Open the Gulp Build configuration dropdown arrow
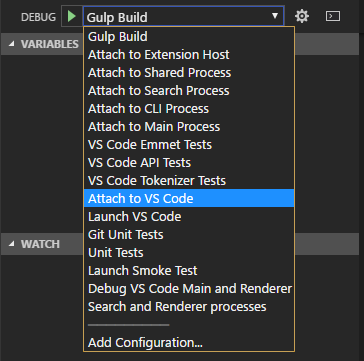This screenshot has height=361, width=364. [275, 16]
